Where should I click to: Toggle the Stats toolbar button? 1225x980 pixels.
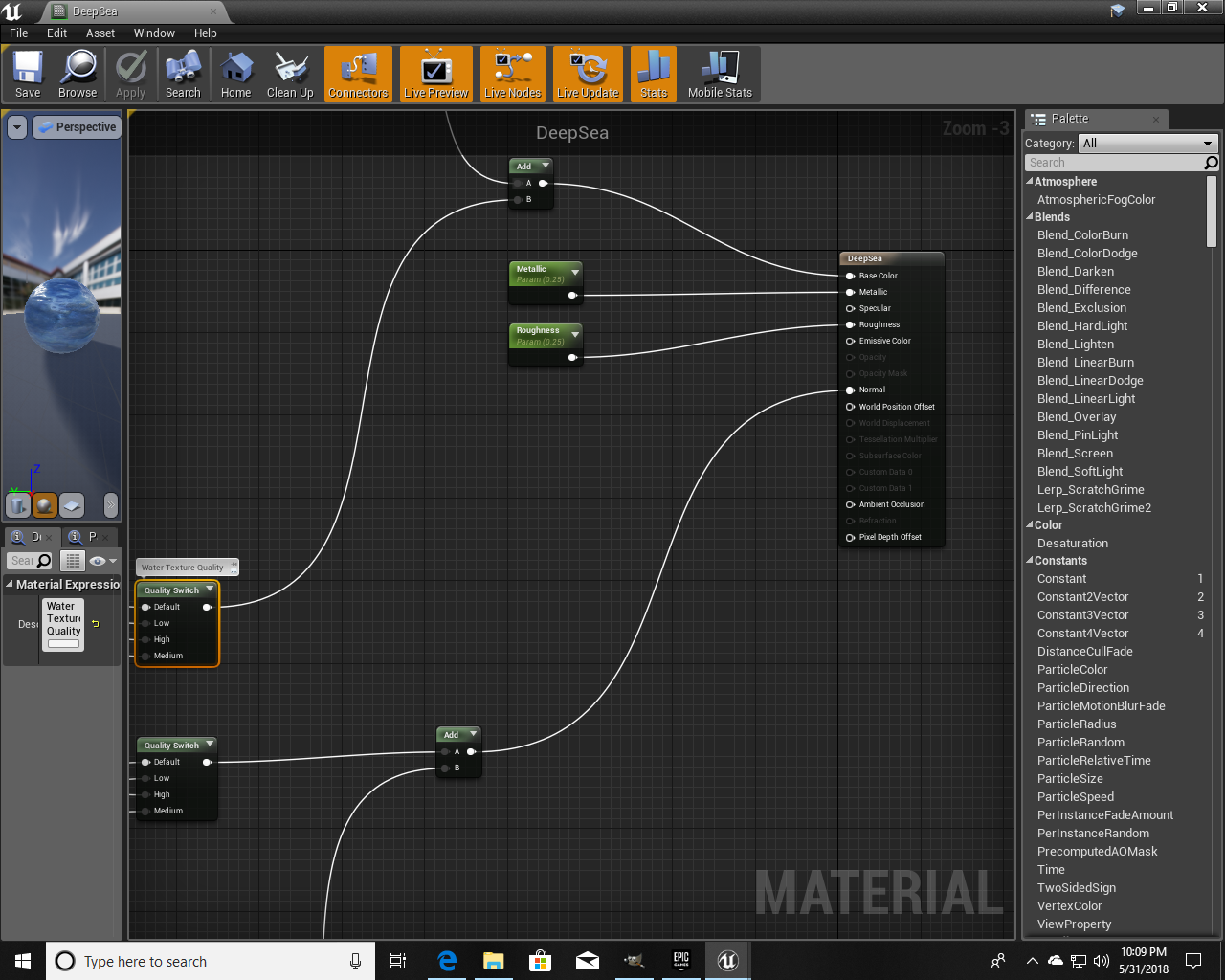[654, 74]
